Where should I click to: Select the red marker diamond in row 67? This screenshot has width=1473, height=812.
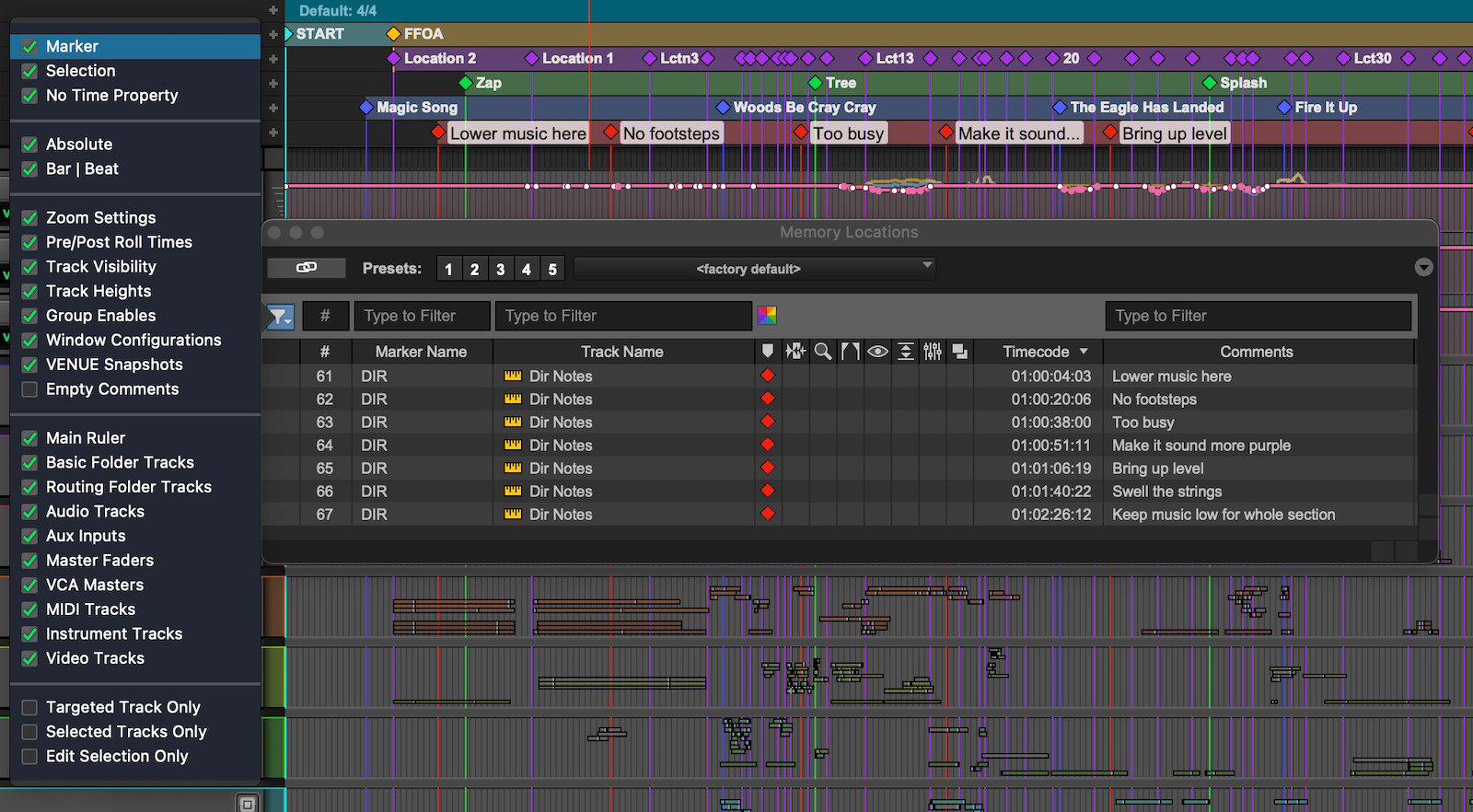click(768, 514)
